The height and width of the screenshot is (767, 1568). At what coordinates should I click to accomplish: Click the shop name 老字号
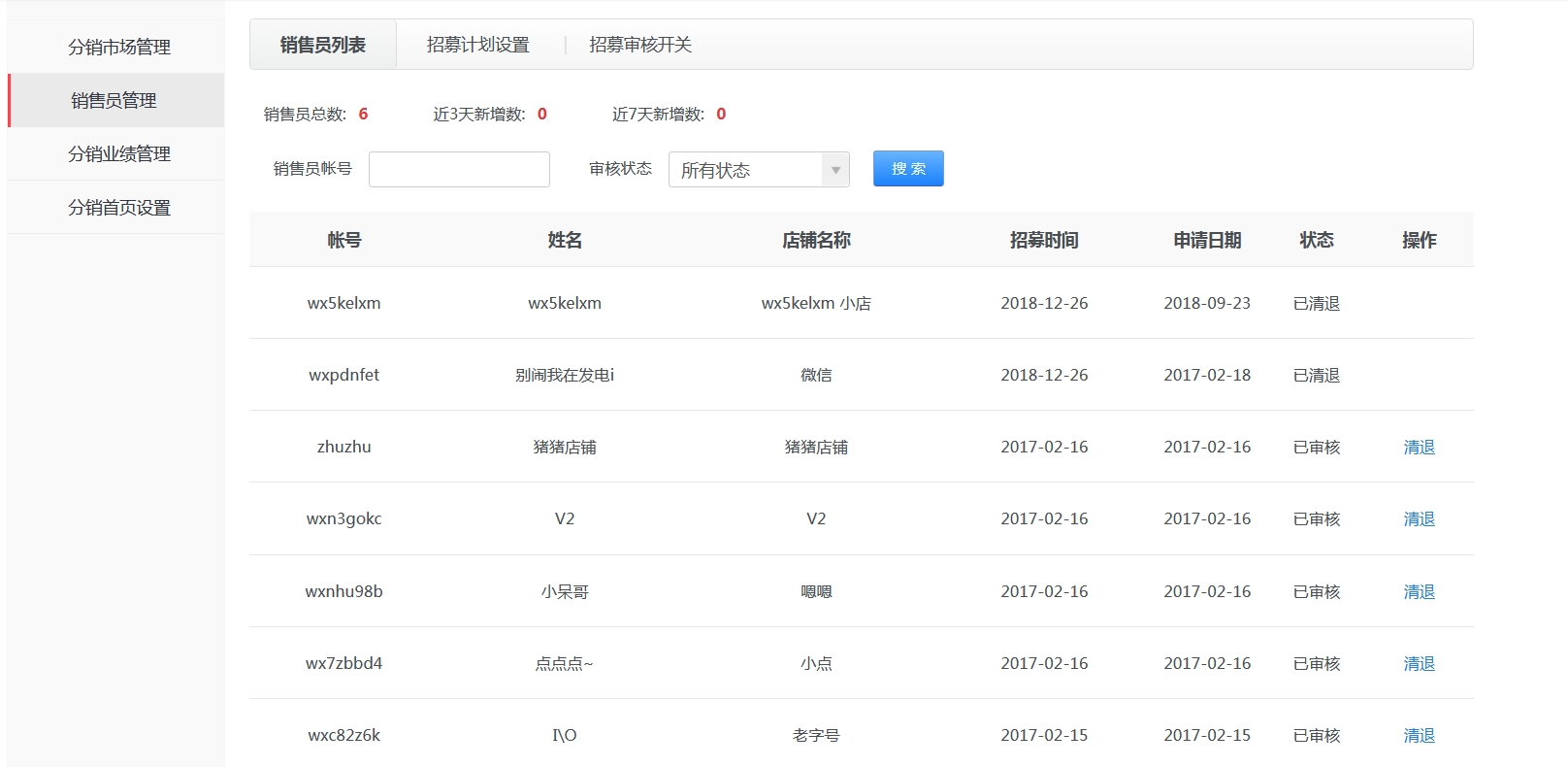816,735
